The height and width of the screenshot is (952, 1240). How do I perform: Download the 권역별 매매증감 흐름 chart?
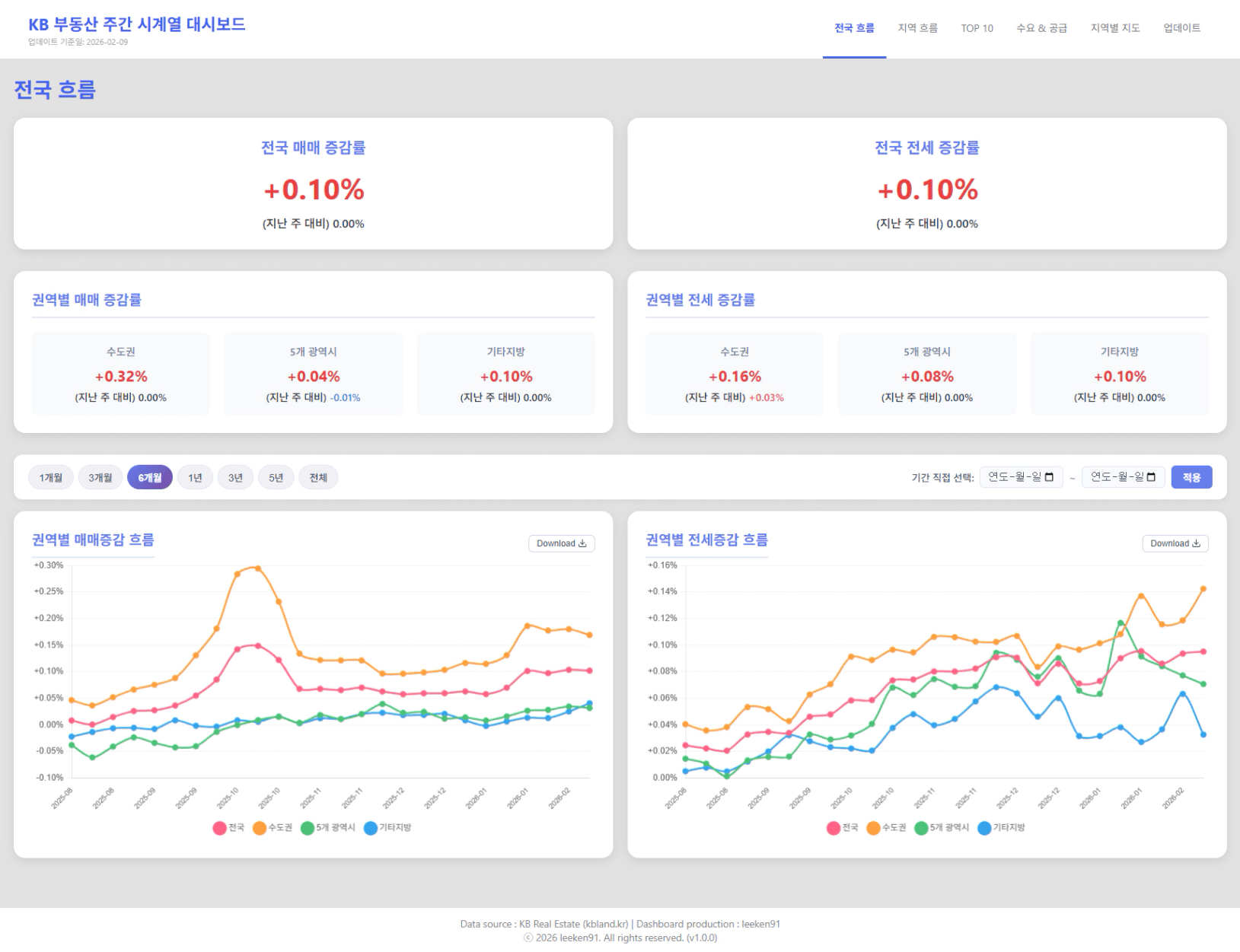click(x=561, y=543)
